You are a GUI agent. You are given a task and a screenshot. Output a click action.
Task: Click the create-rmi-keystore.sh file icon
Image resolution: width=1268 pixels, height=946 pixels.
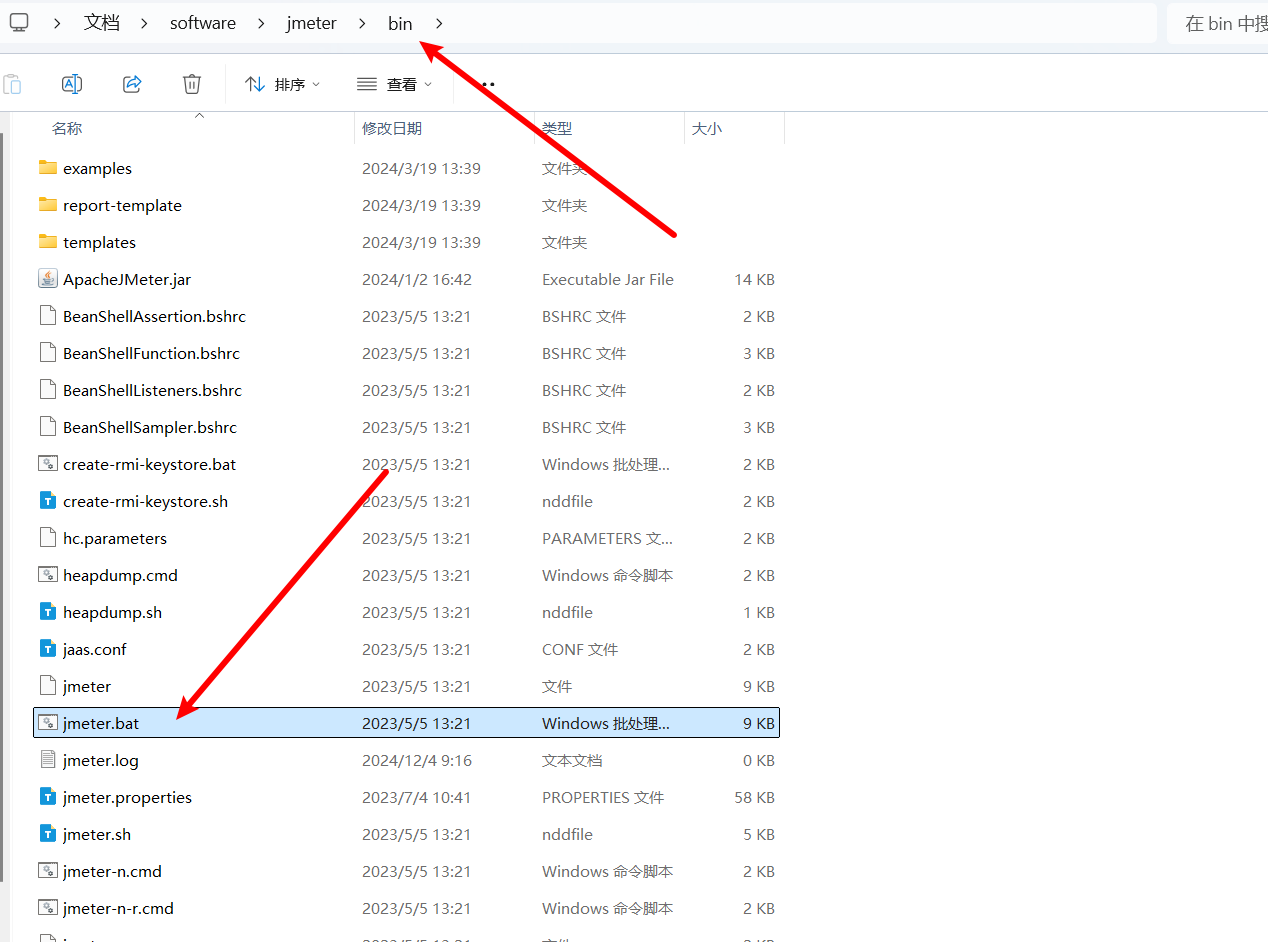point(48,501)
